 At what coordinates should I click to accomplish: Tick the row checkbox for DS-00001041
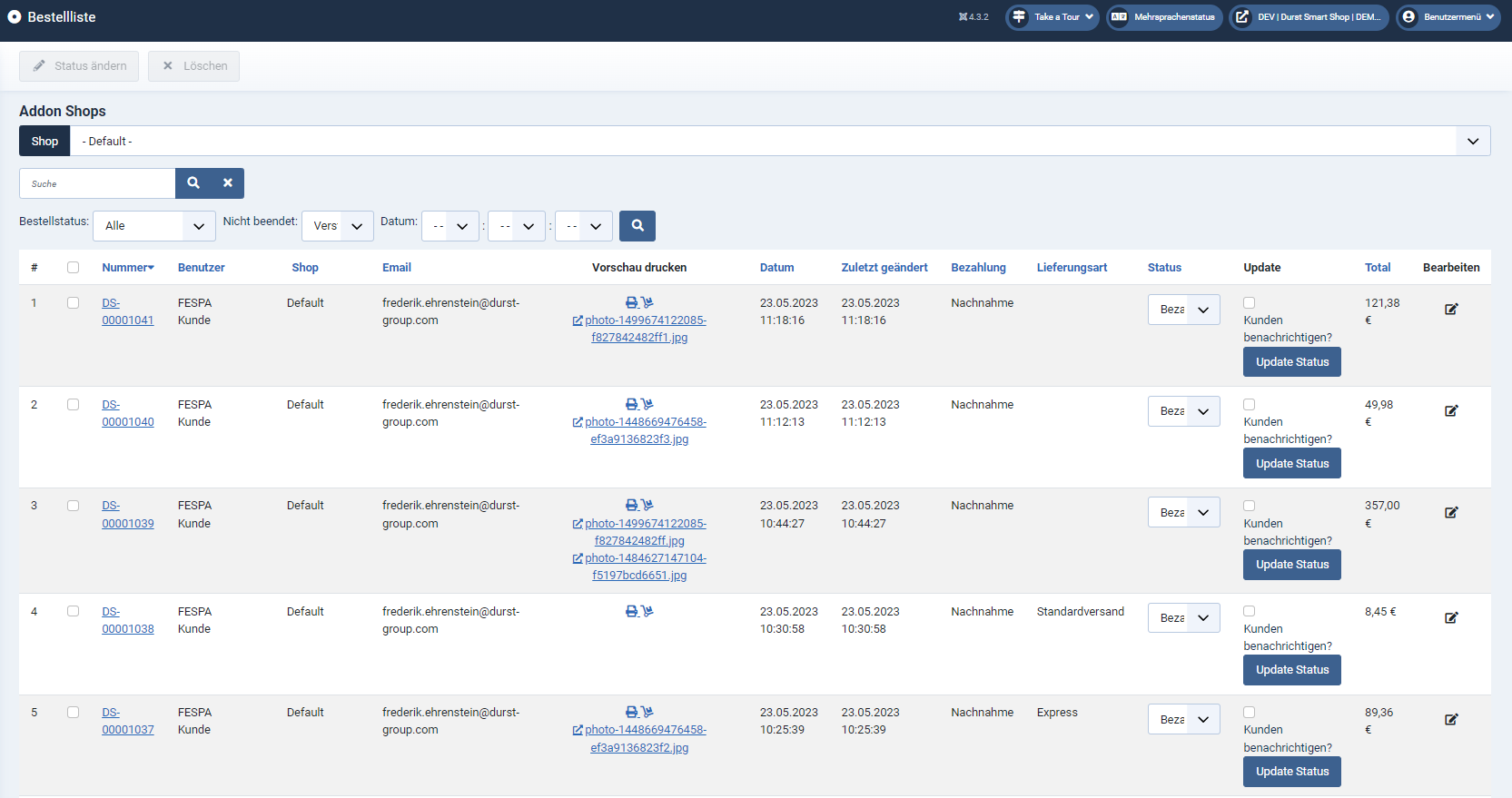pos(73,303)
